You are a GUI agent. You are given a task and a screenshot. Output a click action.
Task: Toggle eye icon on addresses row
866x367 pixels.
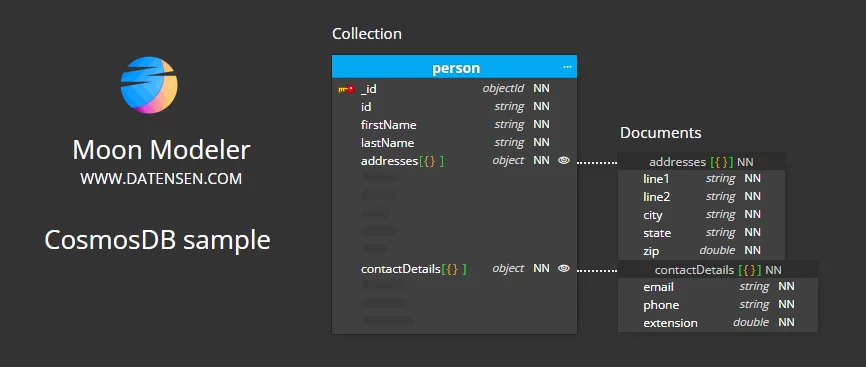click(x=563, y=160)
